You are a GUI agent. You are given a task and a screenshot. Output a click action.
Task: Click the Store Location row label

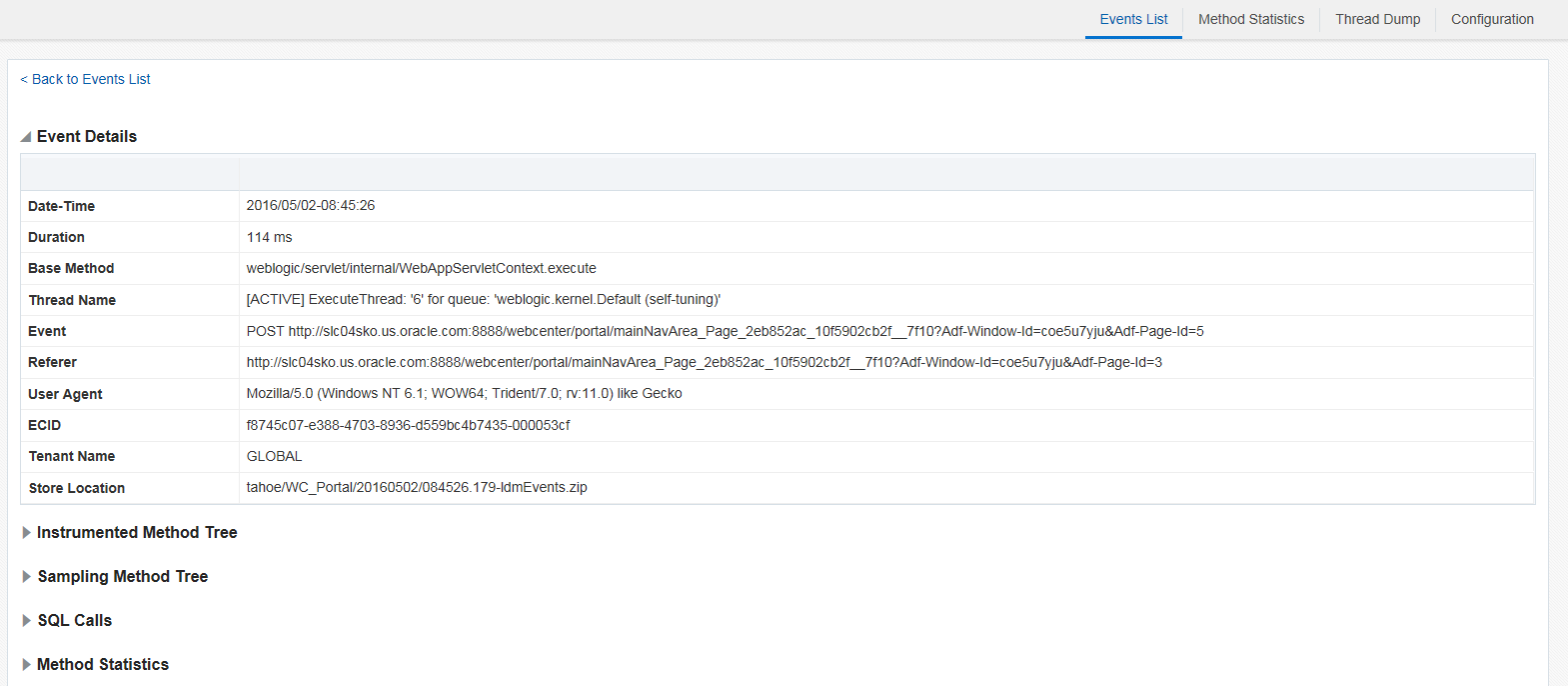coord(77,488)
